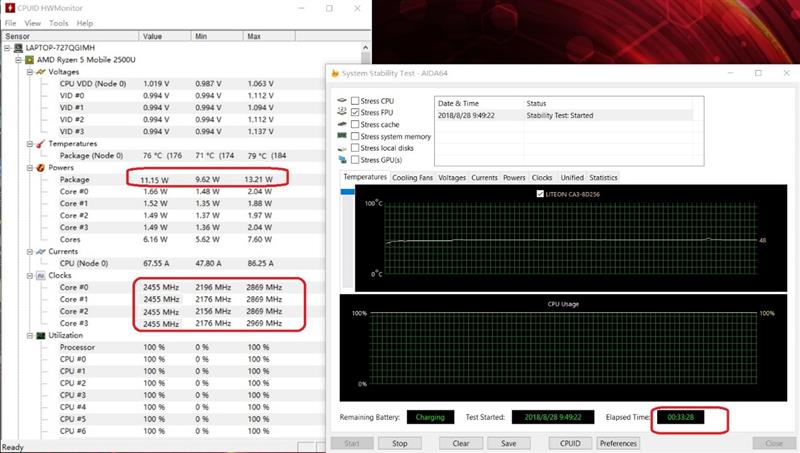The width and height of the screenshot is (800, 453).
Task: Click the CPUID button
Action: coord(570,443)
